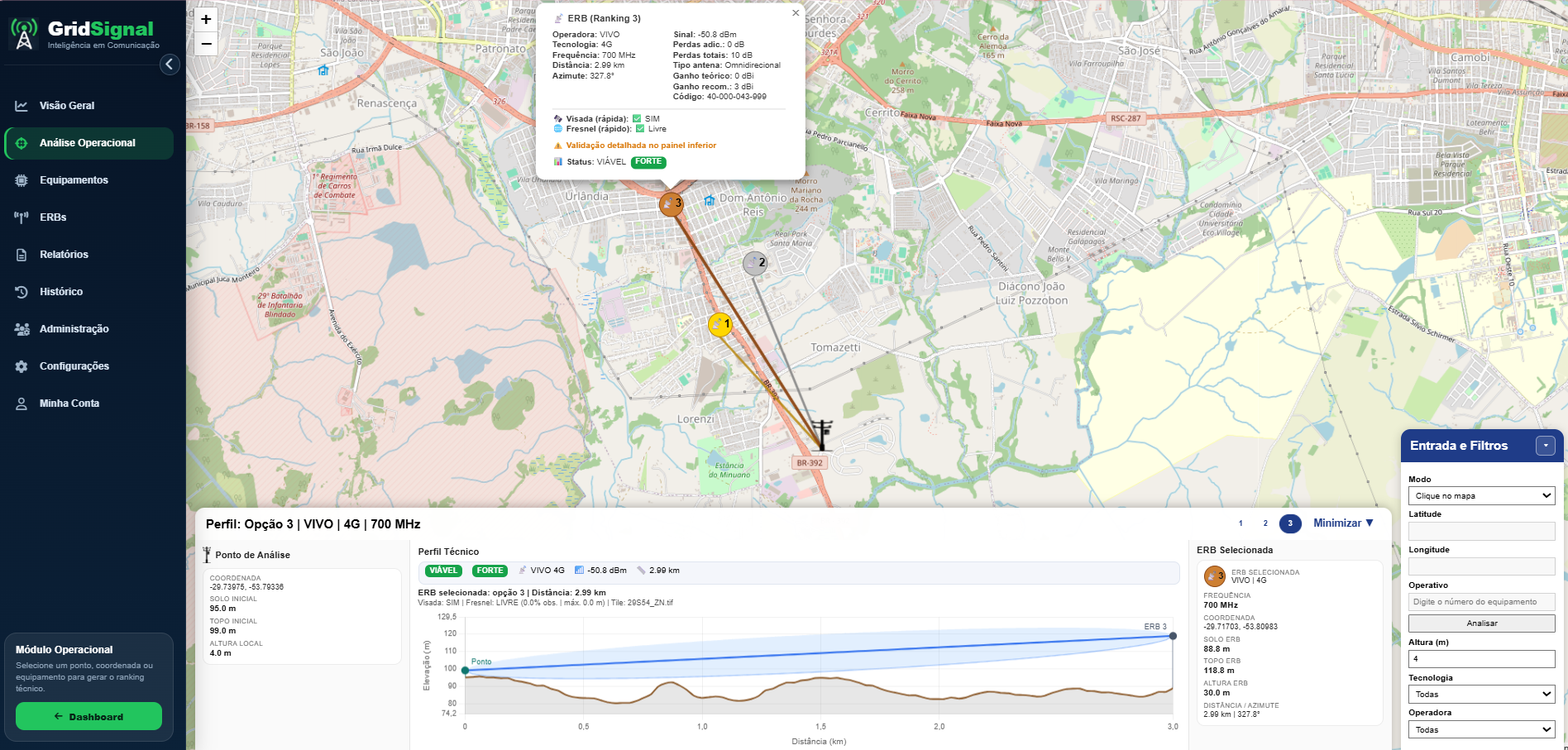Close the ERB Ranking 3 popup

click(796, 12)
